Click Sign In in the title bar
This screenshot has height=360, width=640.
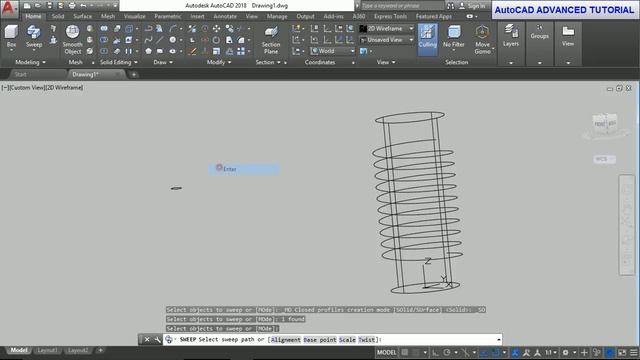coord(472,6)
